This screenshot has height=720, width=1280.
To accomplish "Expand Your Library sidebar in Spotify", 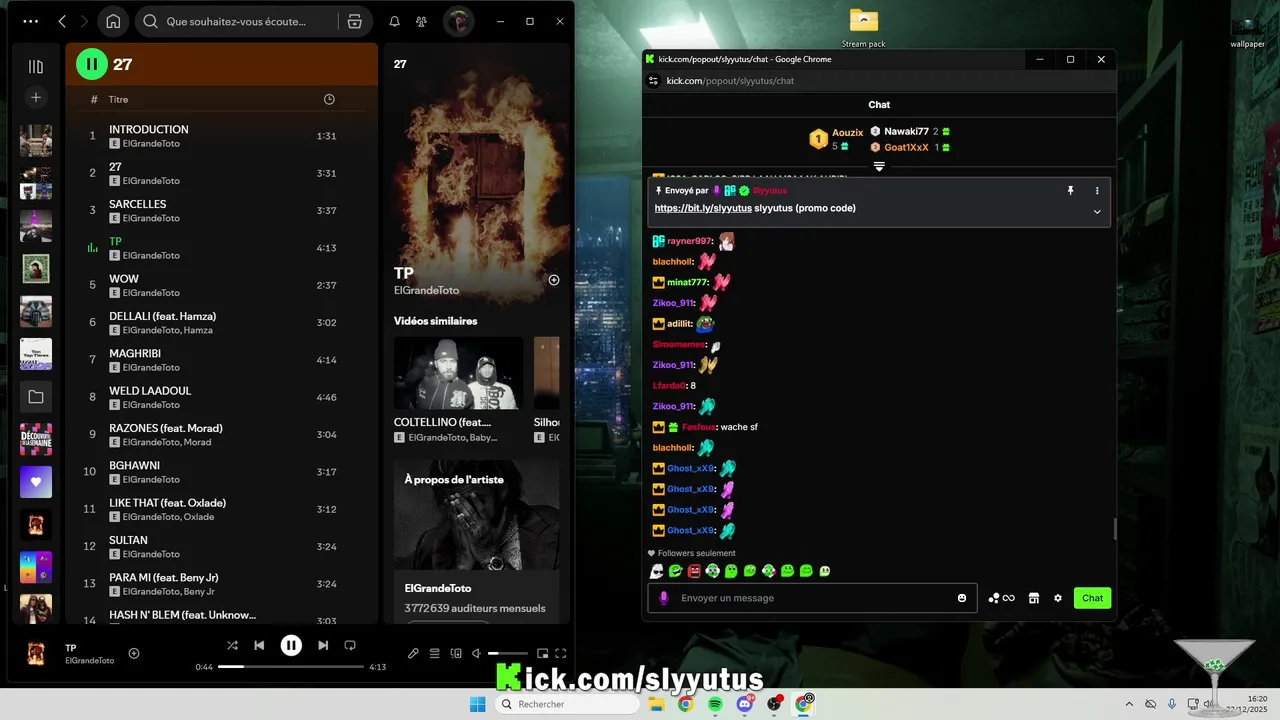I will (x=36, y=66).
